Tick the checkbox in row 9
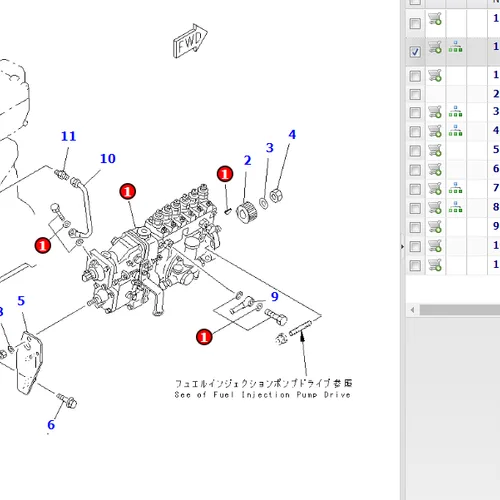Image resolution: width=500 pixels, height=500 pixels. 415,228
